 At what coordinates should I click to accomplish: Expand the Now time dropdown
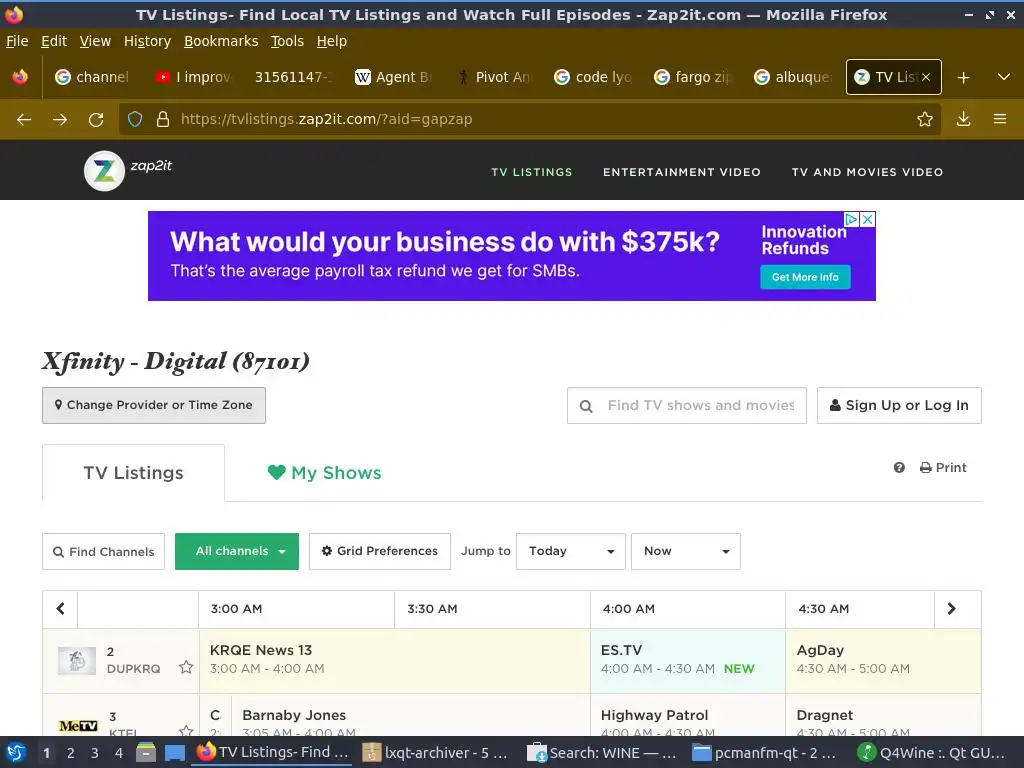coord(686,551)
